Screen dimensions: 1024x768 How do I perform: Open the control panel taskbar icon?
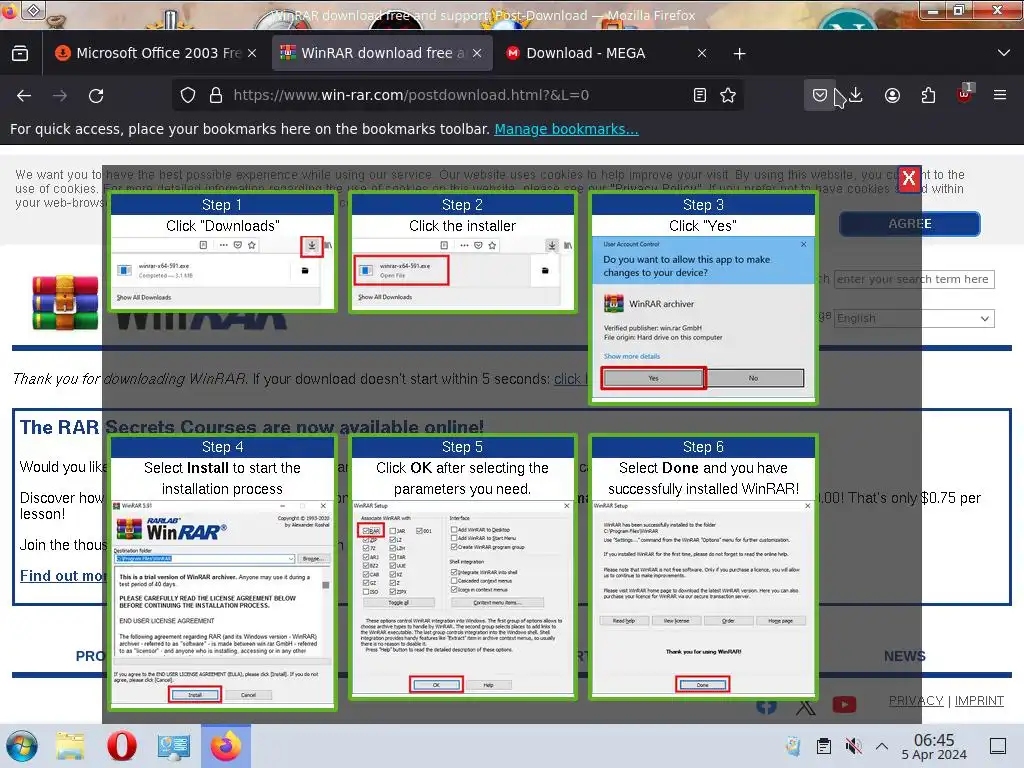[x=174, y=746]
